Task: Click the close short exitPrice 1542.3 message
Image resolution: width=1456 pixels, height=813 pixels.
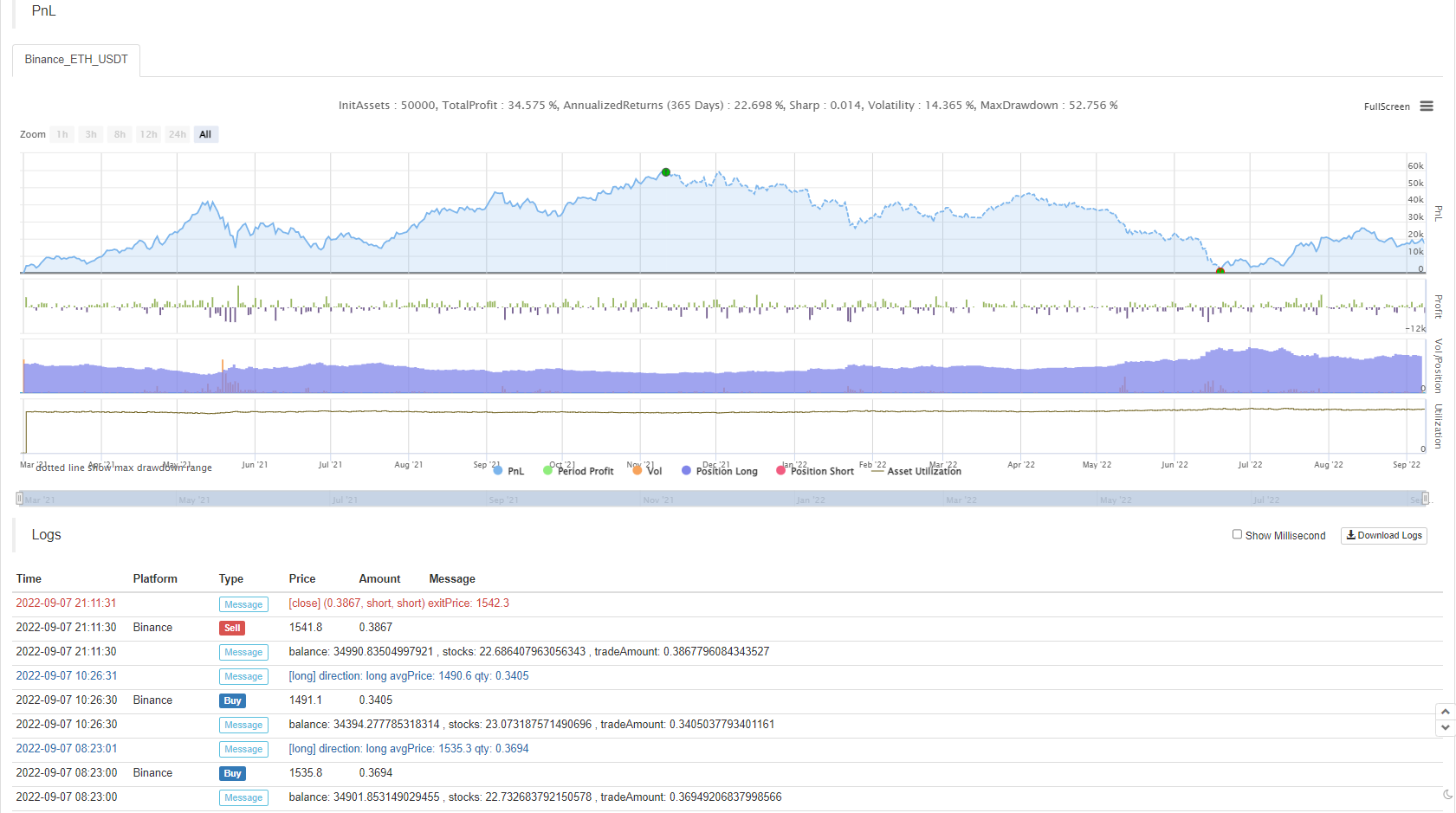Action: pos(398,603)
